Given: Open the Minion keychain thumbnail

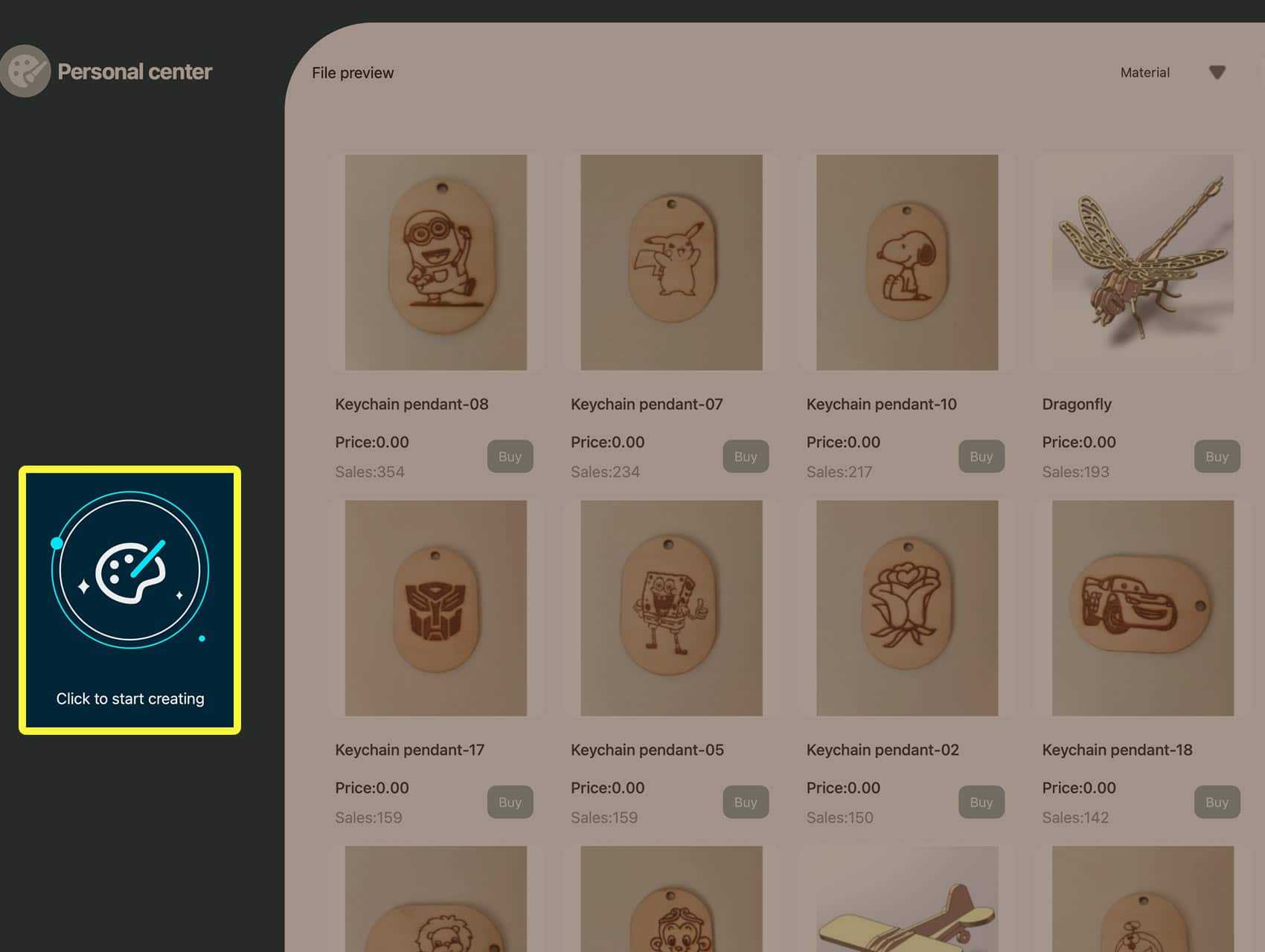Looking at the screenshot, I should click(436, 263).
